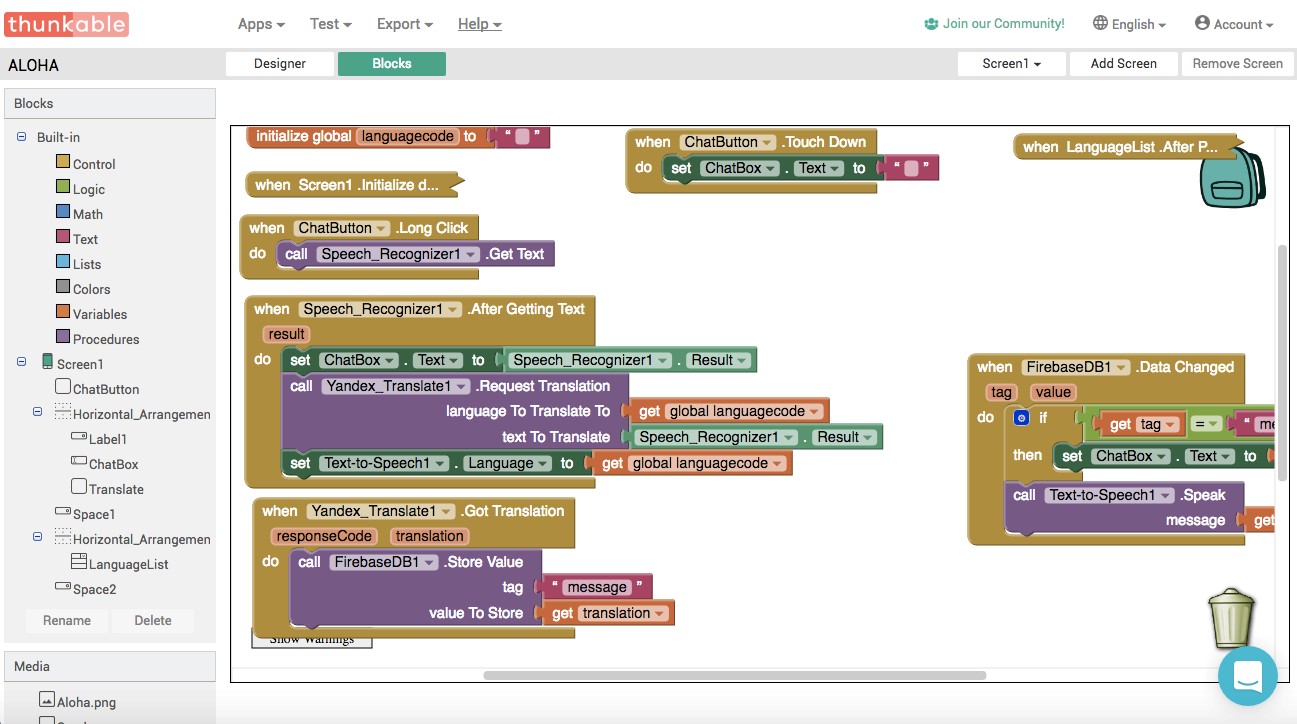Open the Export menu
This screenshot has width=1297, height=724.
[405, 24]
